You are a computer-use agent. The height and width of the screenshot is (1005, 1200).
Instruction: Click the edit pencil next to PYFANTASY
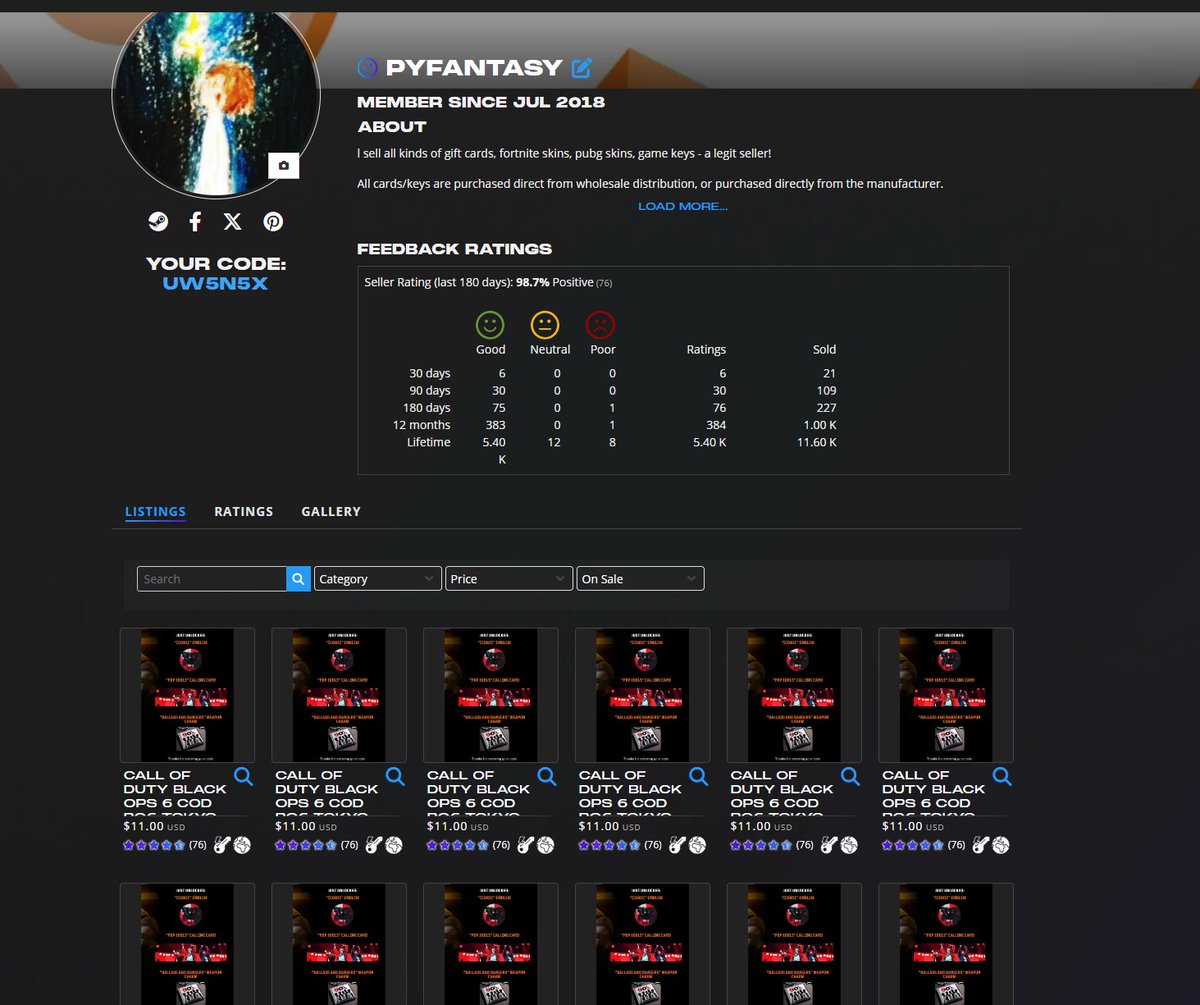pos(581,68)
